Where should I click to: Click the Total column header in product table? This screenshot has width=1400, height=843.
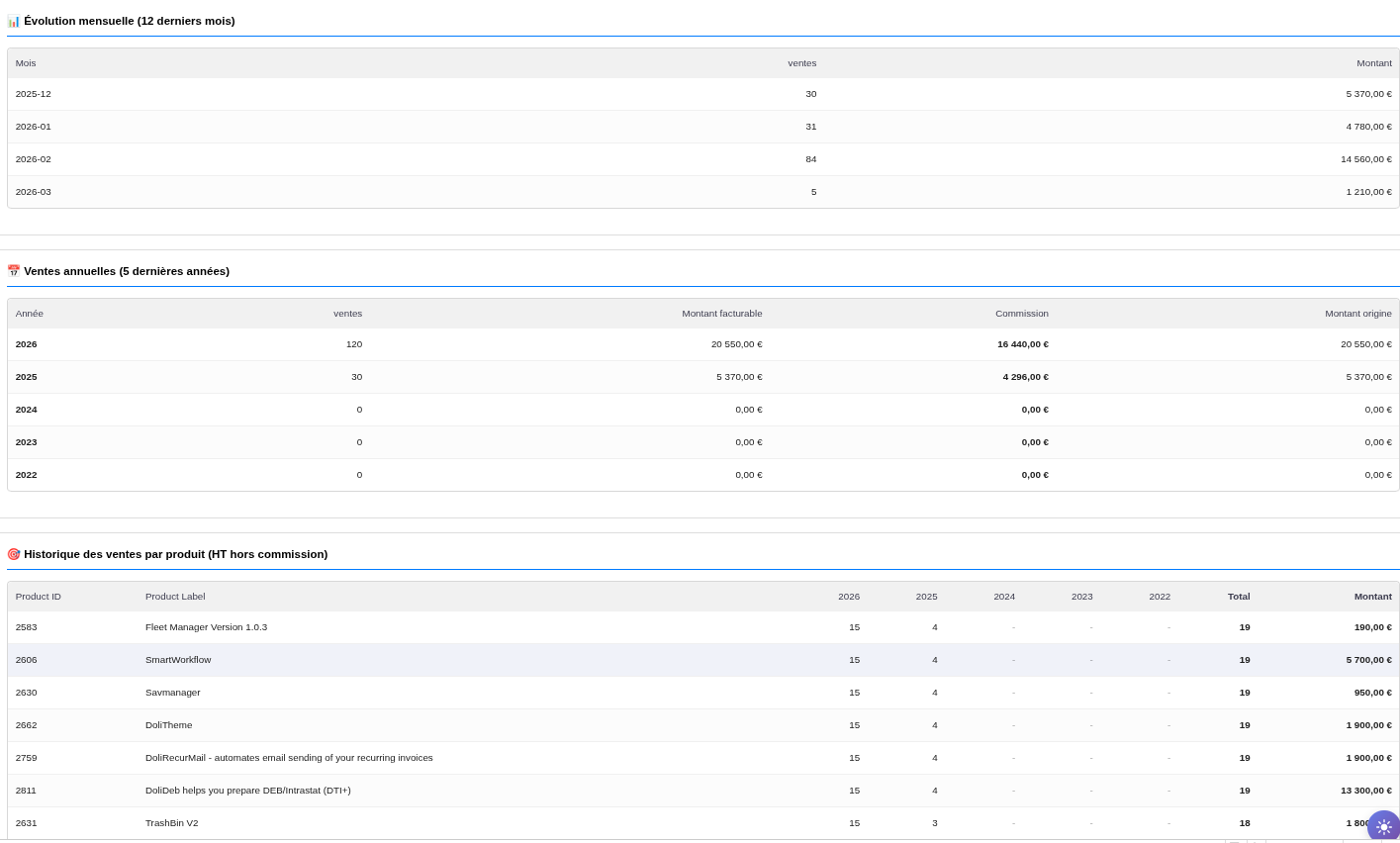(x=1238, y=597)
